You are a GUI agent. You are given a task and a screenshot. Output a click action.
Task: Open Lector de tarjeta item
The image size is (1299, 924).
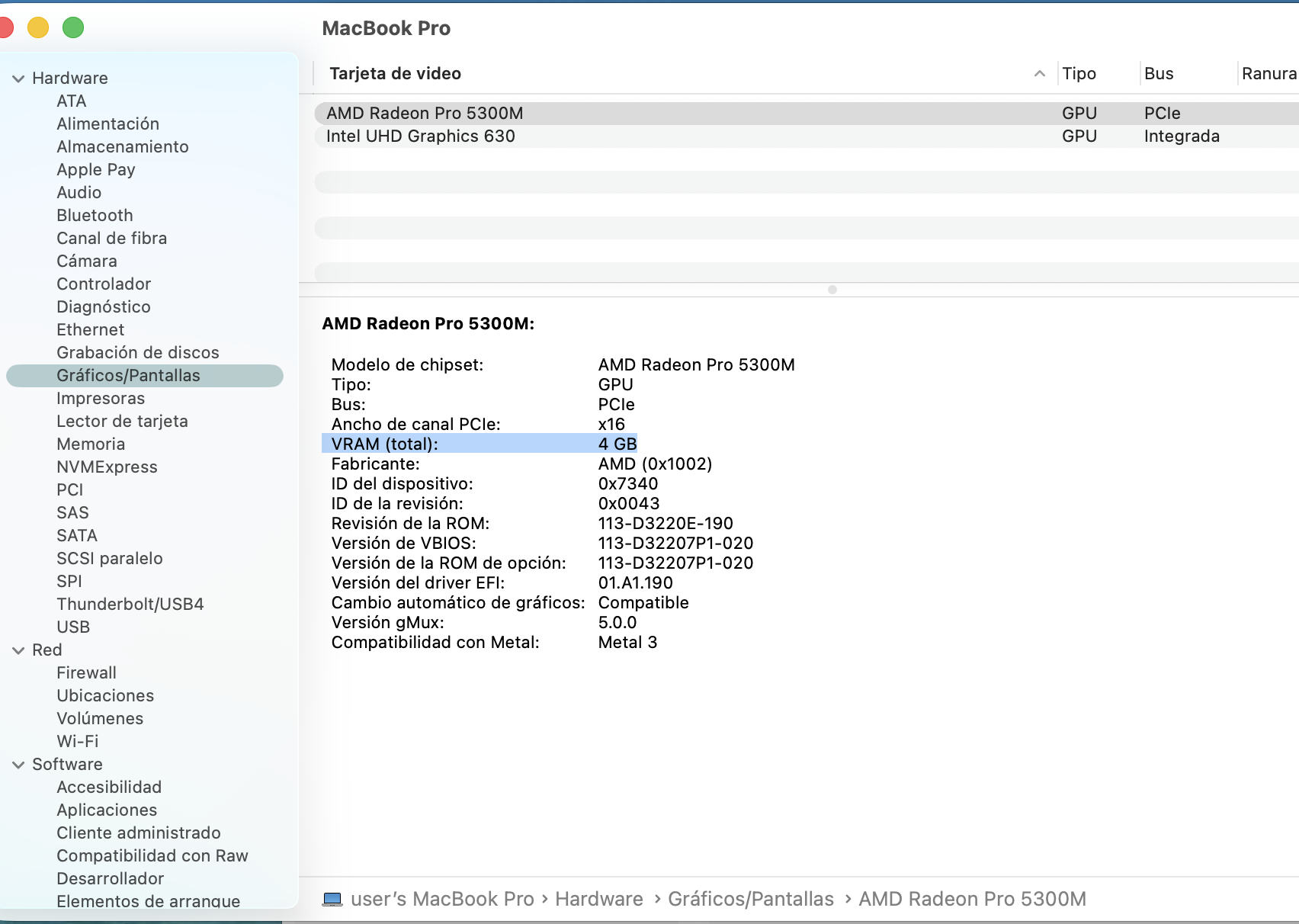(x=122, y=422)
